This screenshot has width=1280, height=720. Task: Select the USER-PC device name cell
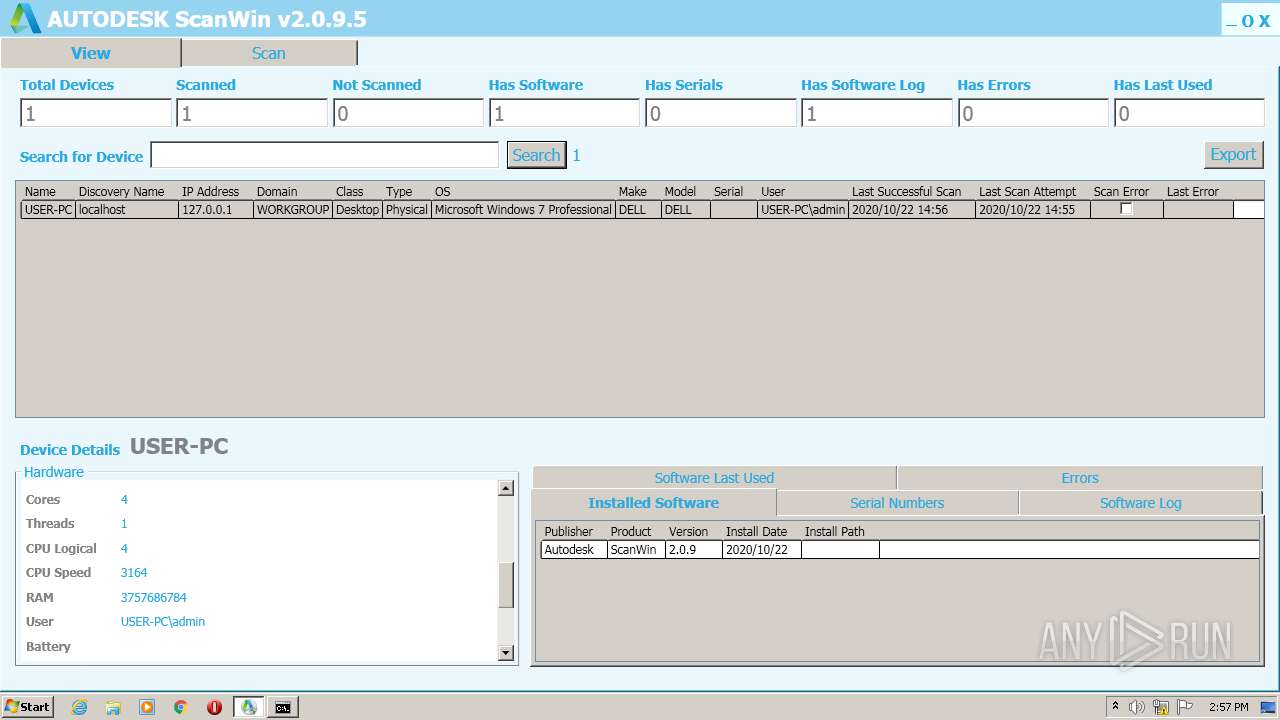coord(48,210)
